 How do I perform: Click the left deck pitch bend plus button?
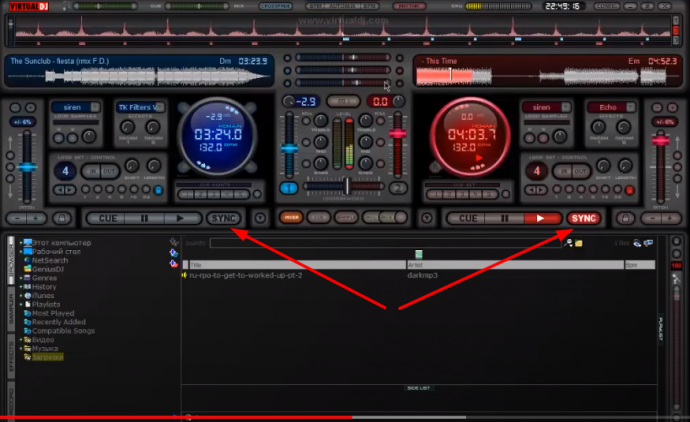click(x=36, y=218)
